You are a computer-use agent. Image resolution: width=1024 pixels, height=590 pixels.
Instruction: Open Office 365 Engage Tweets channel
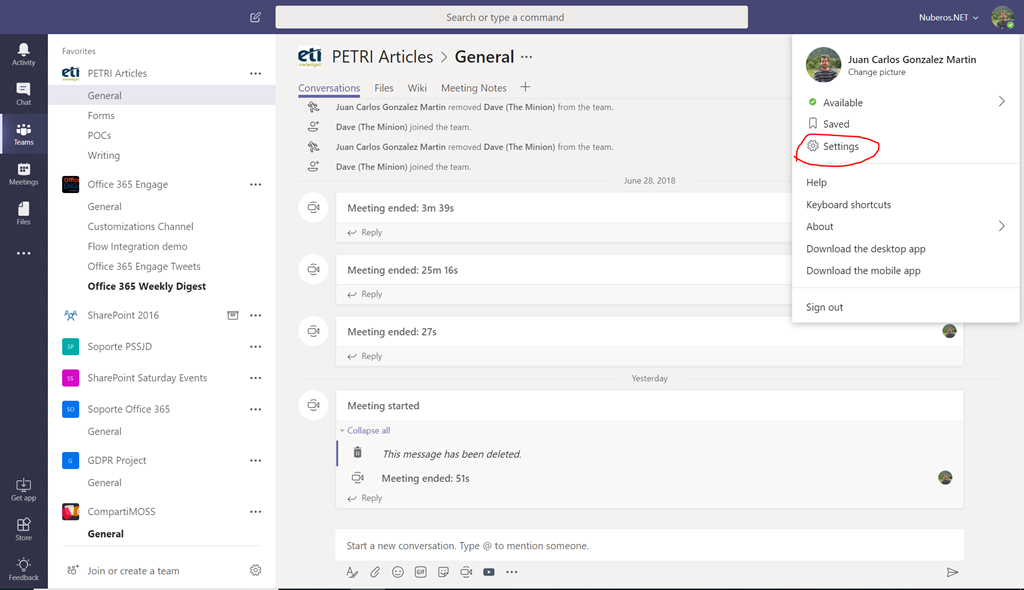144,267
